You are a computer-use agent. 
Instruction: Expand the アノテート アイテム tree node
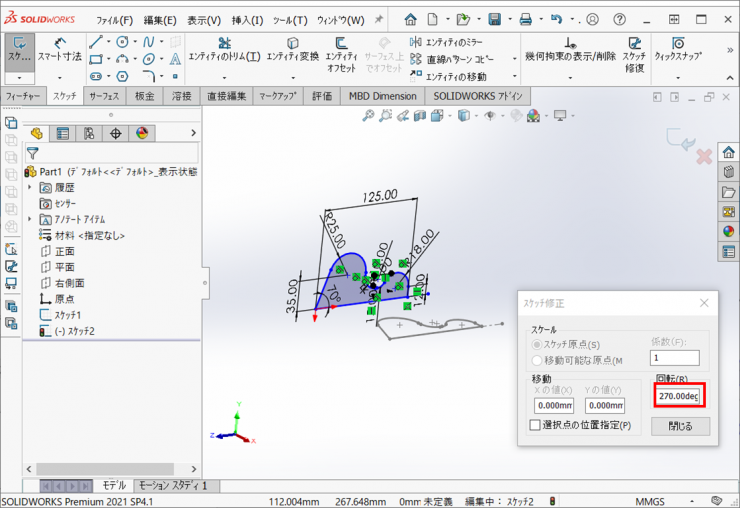30,219
